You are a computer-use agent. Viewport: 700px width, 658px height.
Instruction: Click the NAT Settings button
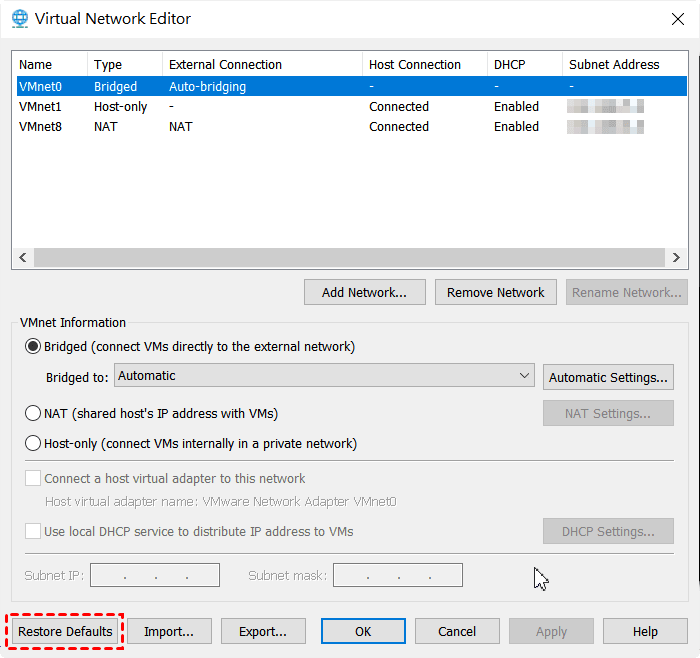(608, 413)
